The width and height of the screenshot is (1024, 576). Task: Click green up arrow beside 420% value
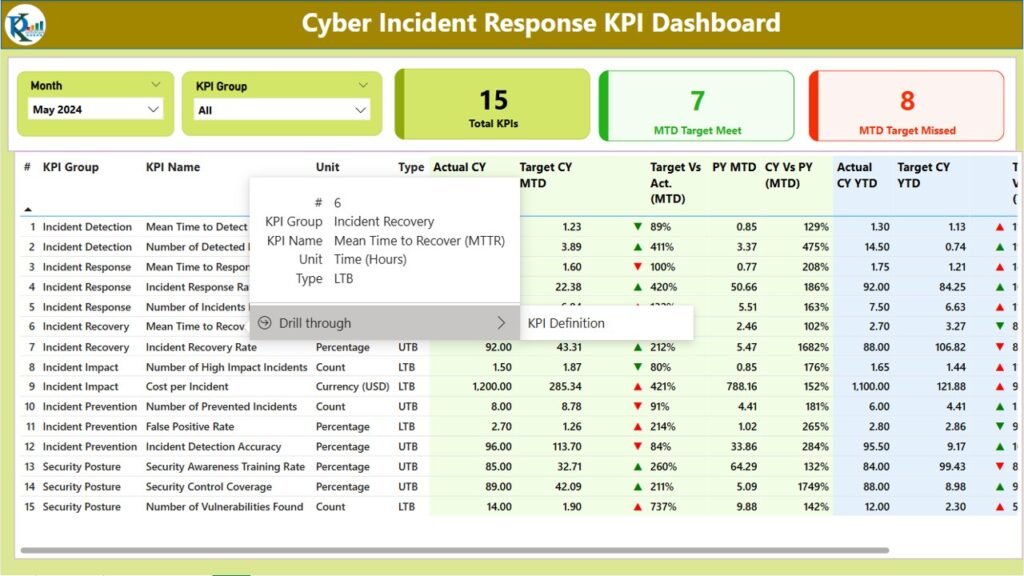coord(638,287)
